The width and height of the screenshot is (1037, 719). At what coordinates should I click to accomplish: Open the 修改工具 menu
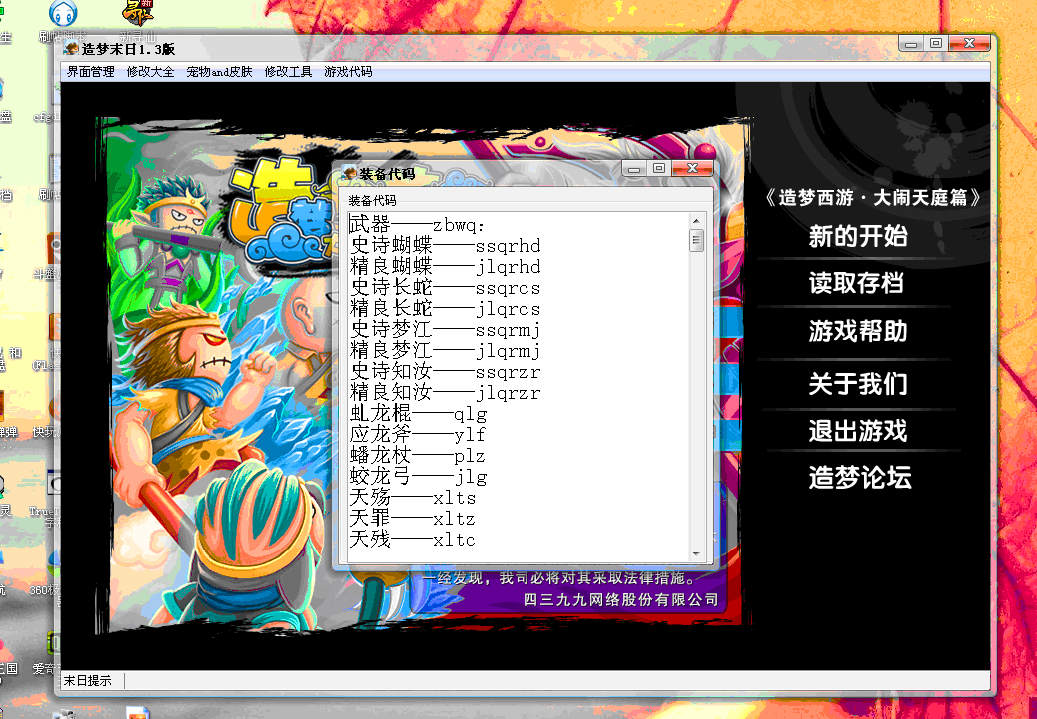pyautogui.click(x=288, y=71)
